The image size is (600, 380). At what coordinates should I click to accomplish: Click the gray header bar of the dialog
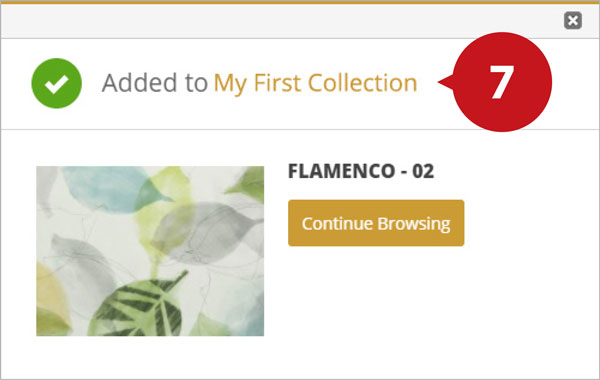[x=300, y=21]
